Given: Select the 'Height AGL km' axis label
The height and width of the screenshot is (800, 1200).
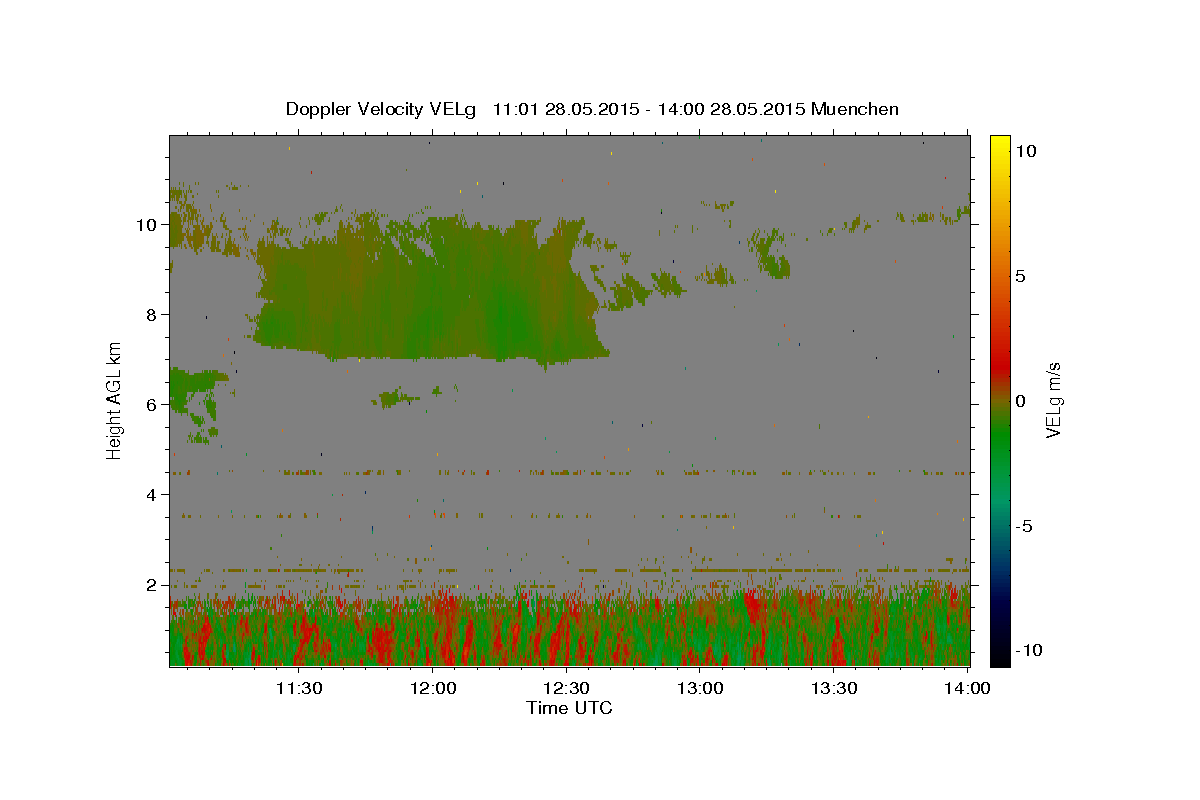Looking at the screenshot, I should tap(115, 400).
